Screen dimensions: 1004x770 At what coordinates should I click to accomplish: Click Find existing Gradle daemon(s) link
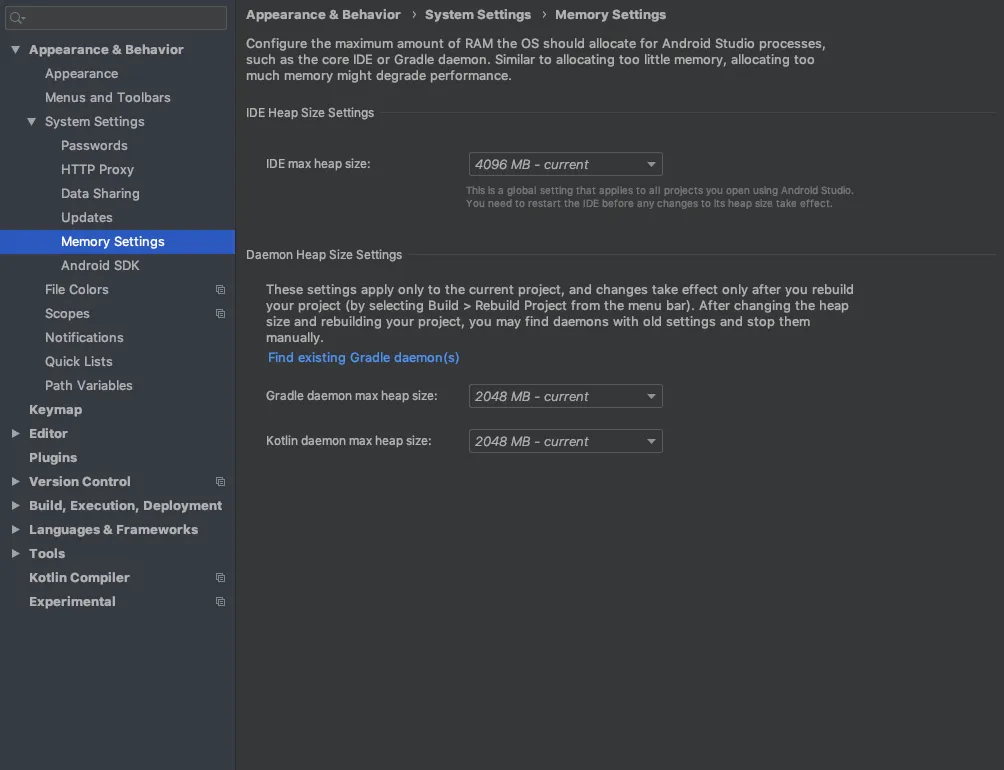click(x=363, y=358)
